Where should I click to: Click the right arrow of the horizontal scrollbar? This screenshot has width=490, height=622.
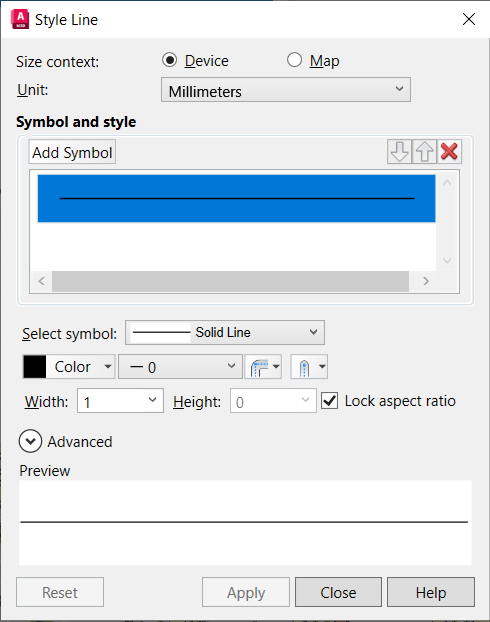click(426, 281)
